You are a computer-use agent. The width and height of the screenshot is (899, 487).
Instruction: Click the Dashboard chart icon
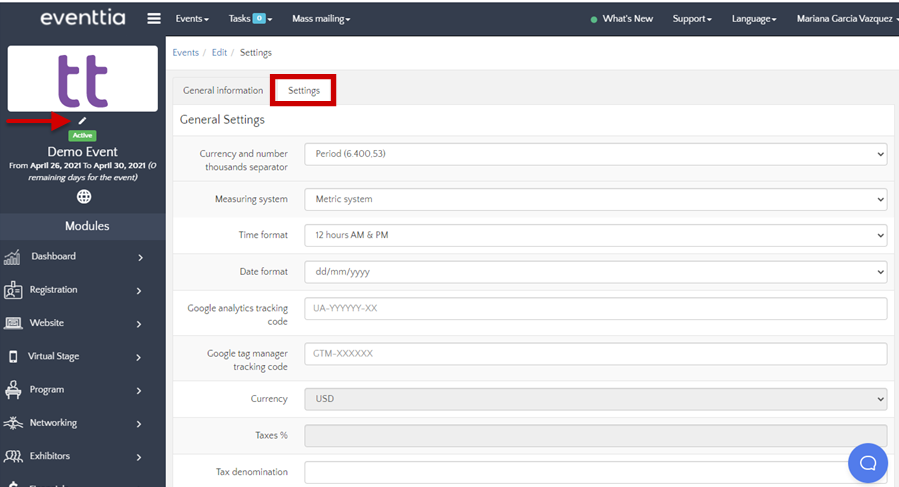tap(13, 257)
